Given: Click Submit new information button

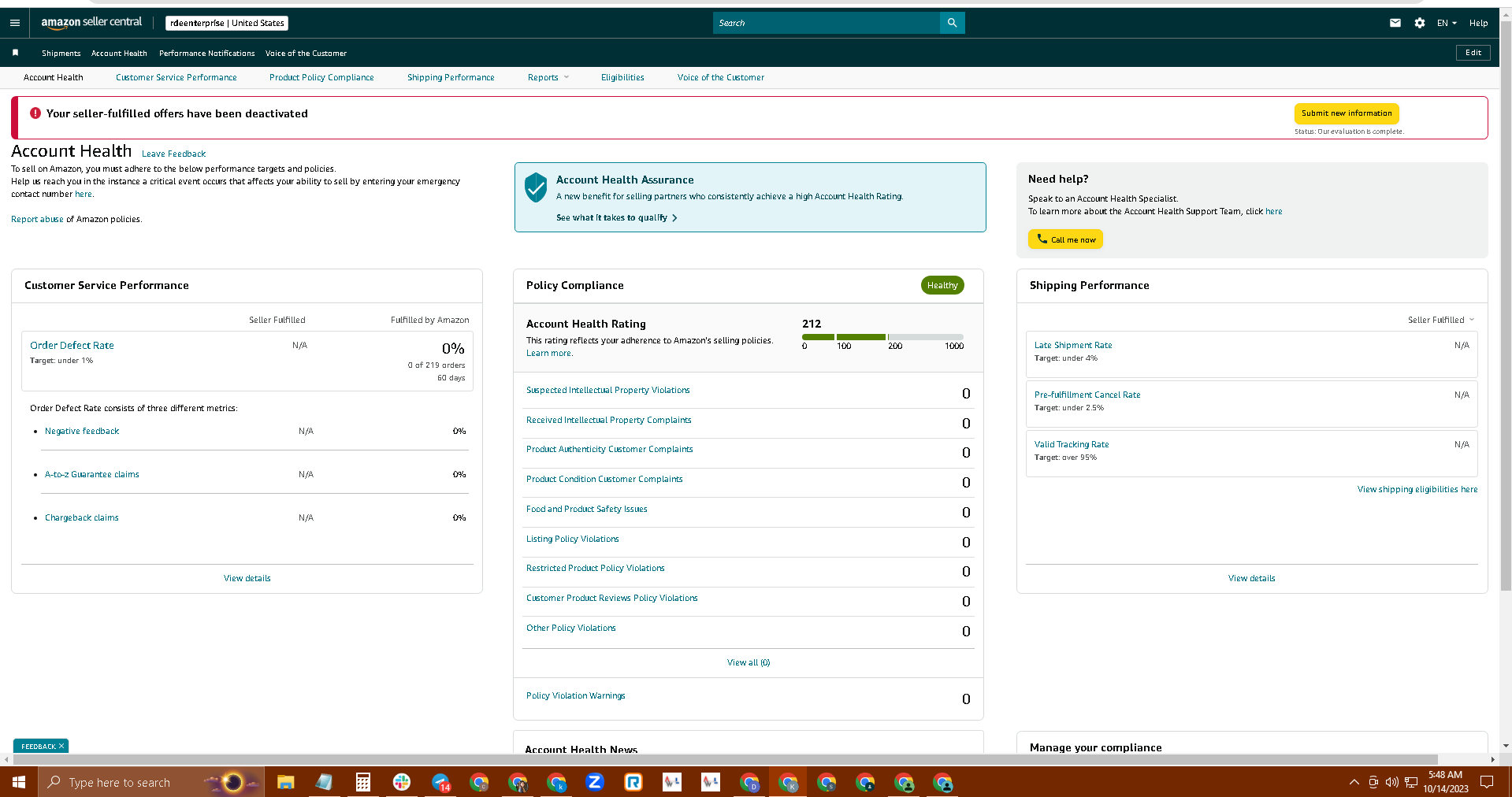Looking at the screenshot, I should (1347, 113).
